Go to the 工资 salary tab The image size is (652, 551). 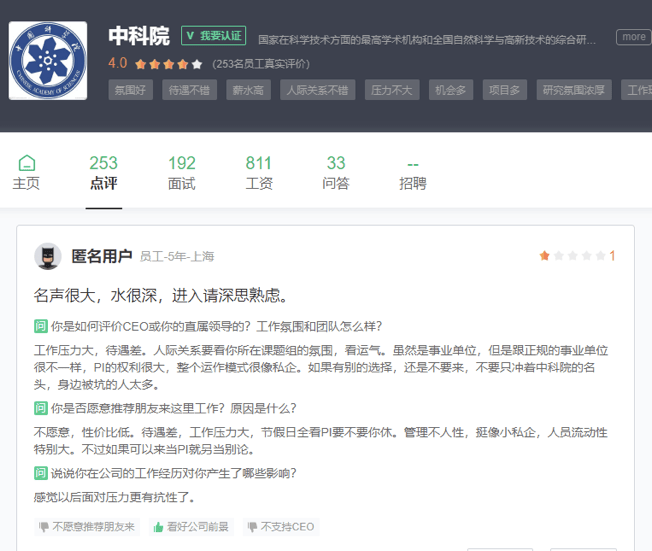coord(259,173)
